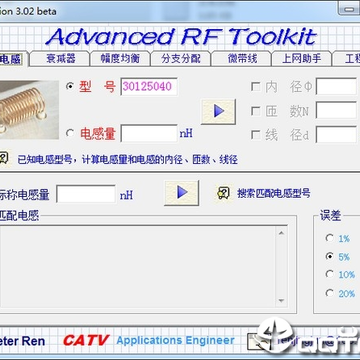The width and height of the screenshot is (360, 360).
Task: Select the 电感量 radio button
Action: point(70,133)
